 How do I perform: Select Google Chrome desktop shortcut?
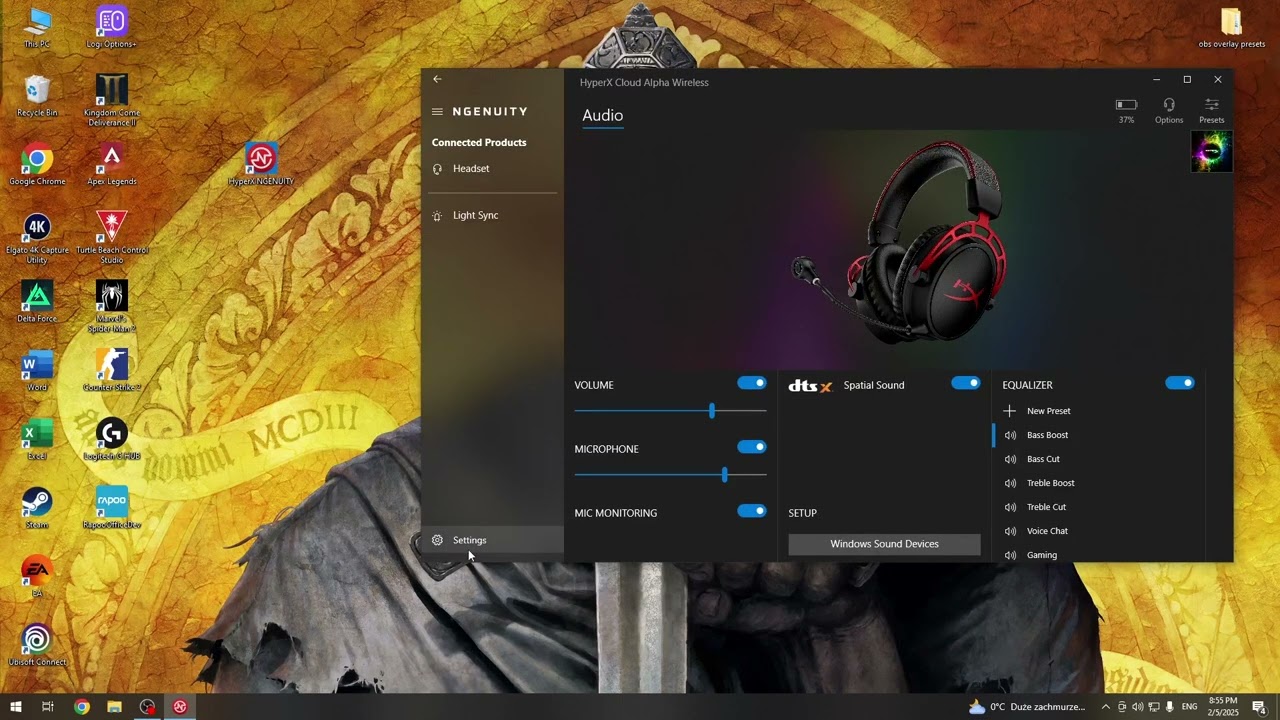coord(37,165)
